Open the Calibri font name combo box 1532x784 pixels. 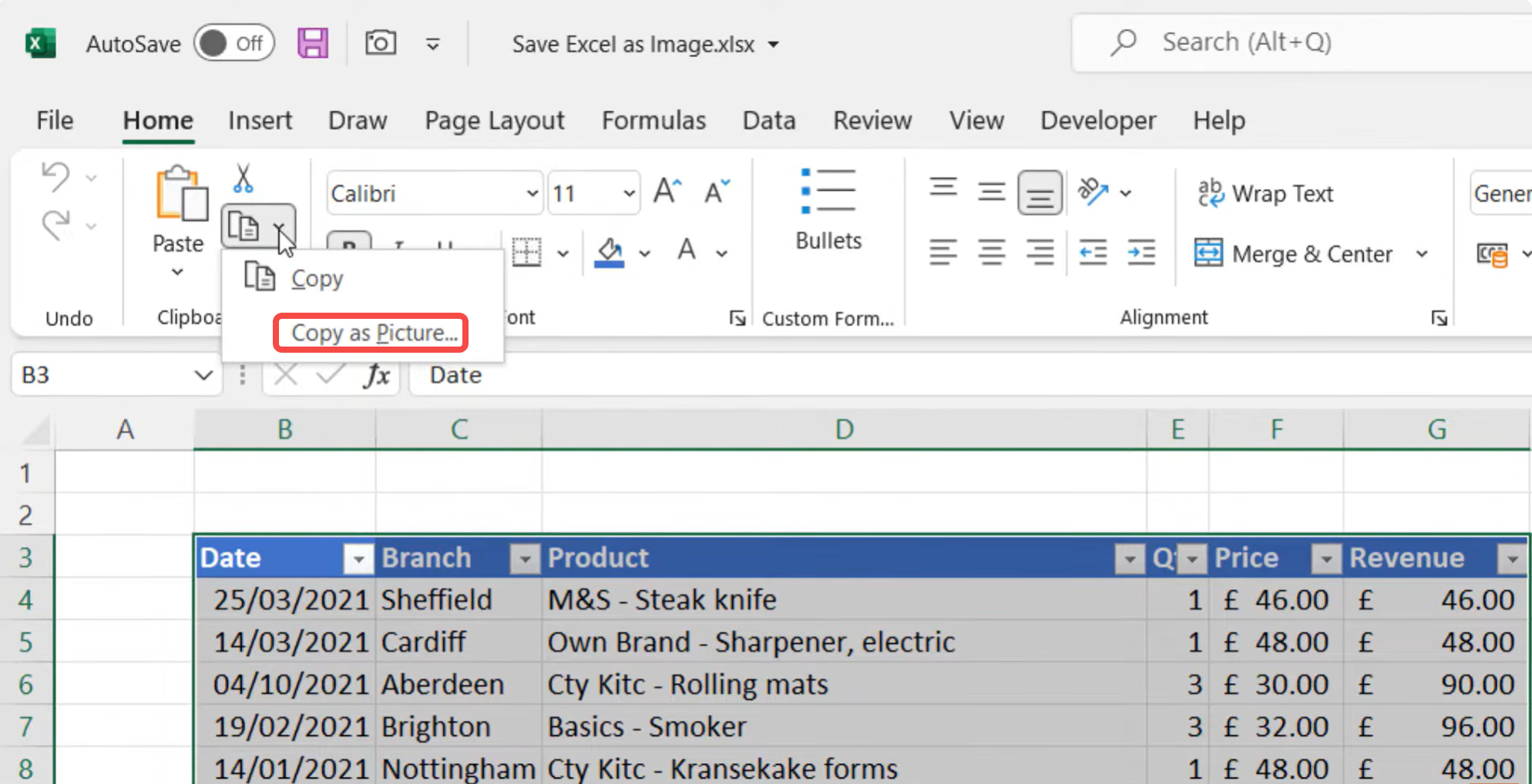click(435, 193)
